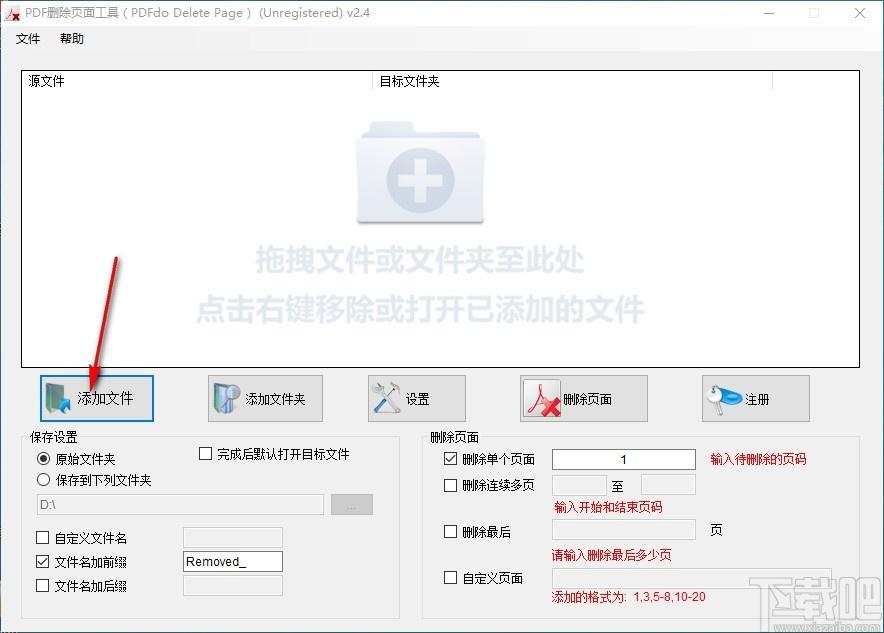Click the 注册 (Register) button
This screenshot has width=884, height=633.
tap(755, 399)
